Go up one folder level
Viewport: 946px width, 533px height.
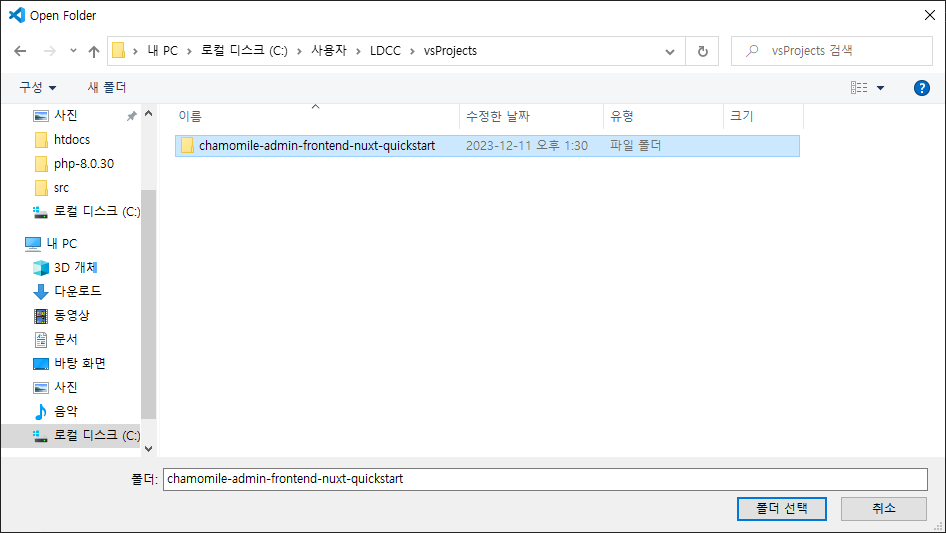(94, 51)
